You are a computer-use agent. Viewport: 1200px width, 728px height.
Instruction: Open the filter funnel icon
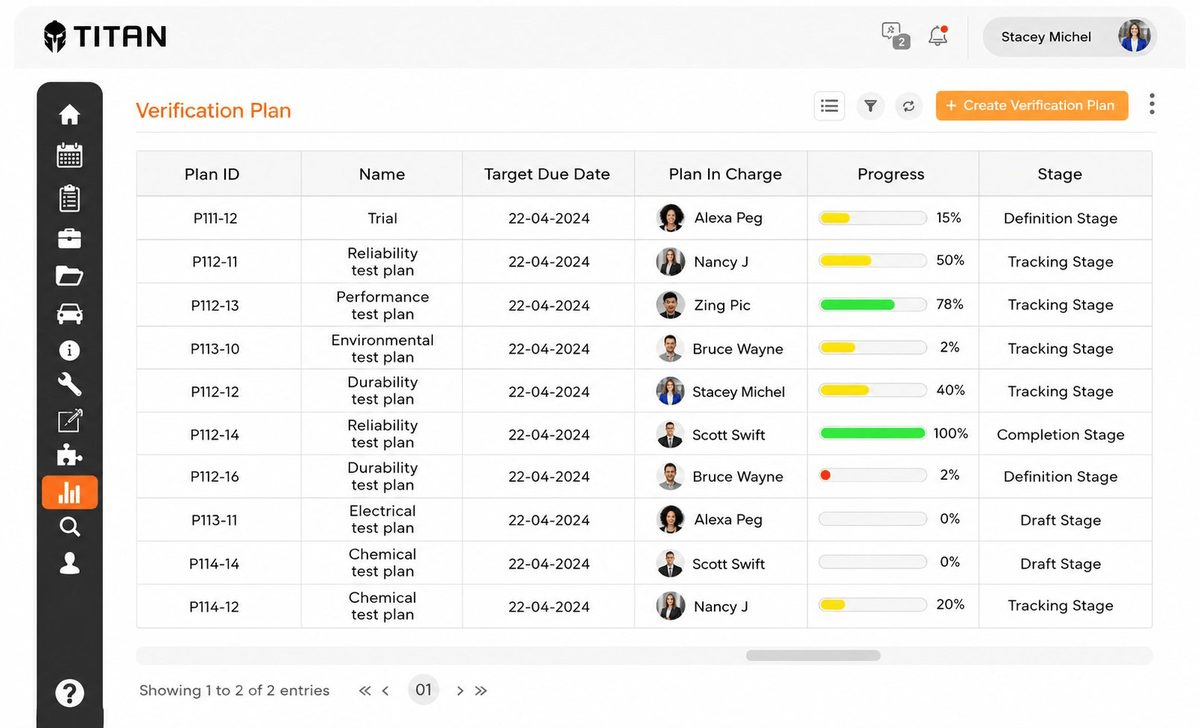pos(871,105)
